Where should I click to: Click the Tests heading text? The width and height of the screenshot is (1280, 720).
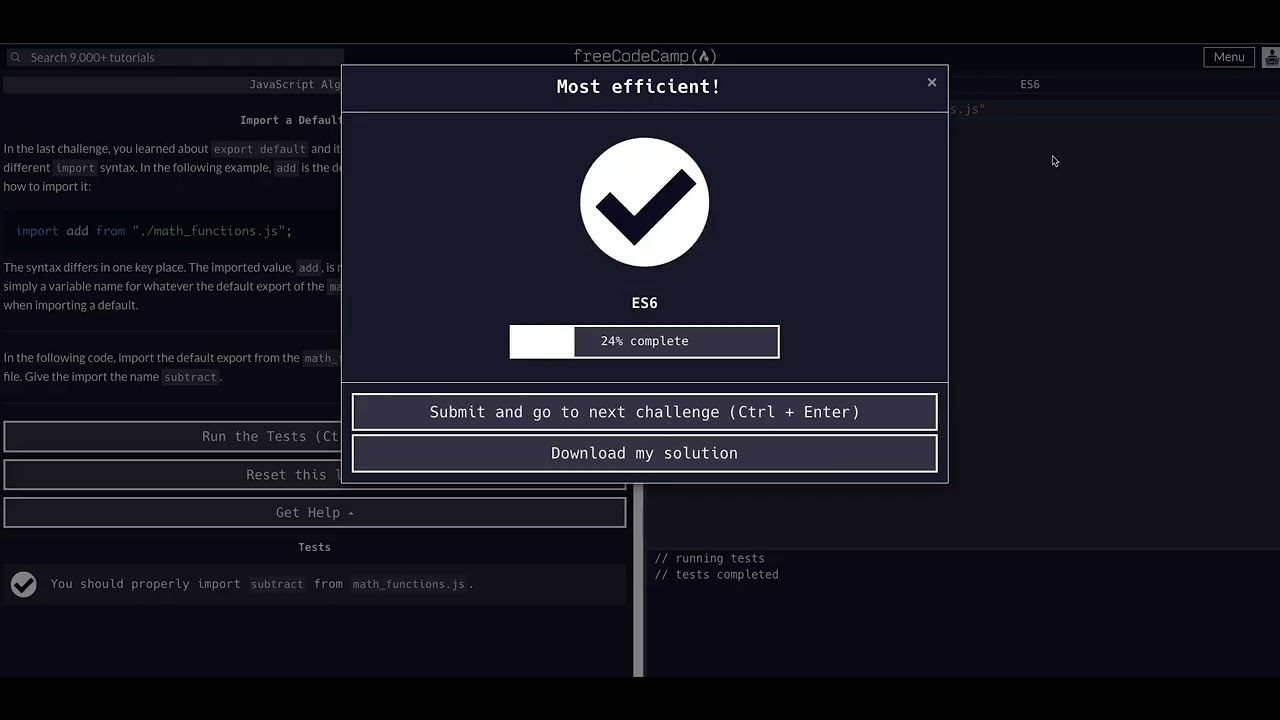tap(314, 547)
